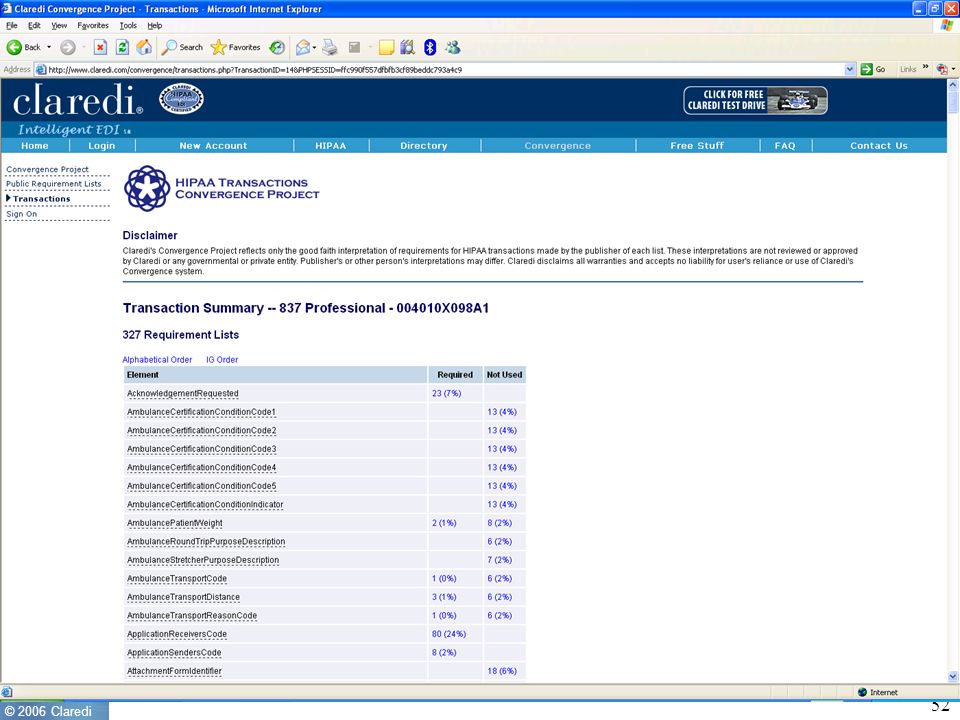This screenshot has width=960, height=720.
Task: Open the Tools menu
Action: [x=128, y=26]
